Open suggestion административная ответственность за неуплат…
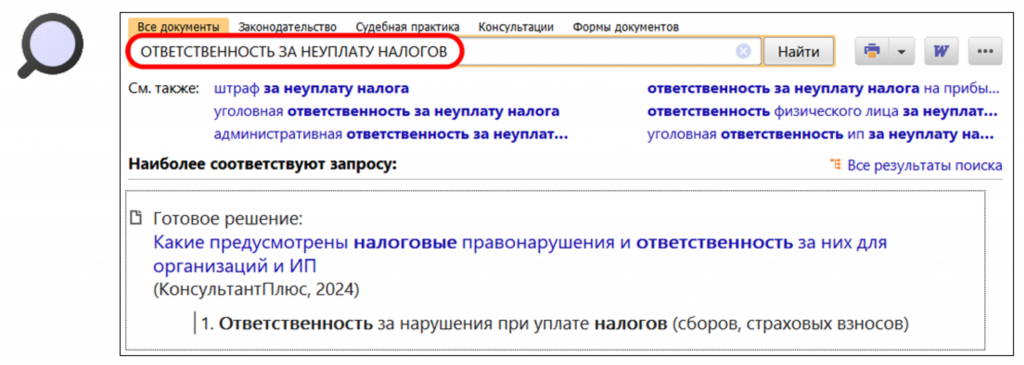Image resolution: width=1024 pixels, height=365 pixels. 391,135
